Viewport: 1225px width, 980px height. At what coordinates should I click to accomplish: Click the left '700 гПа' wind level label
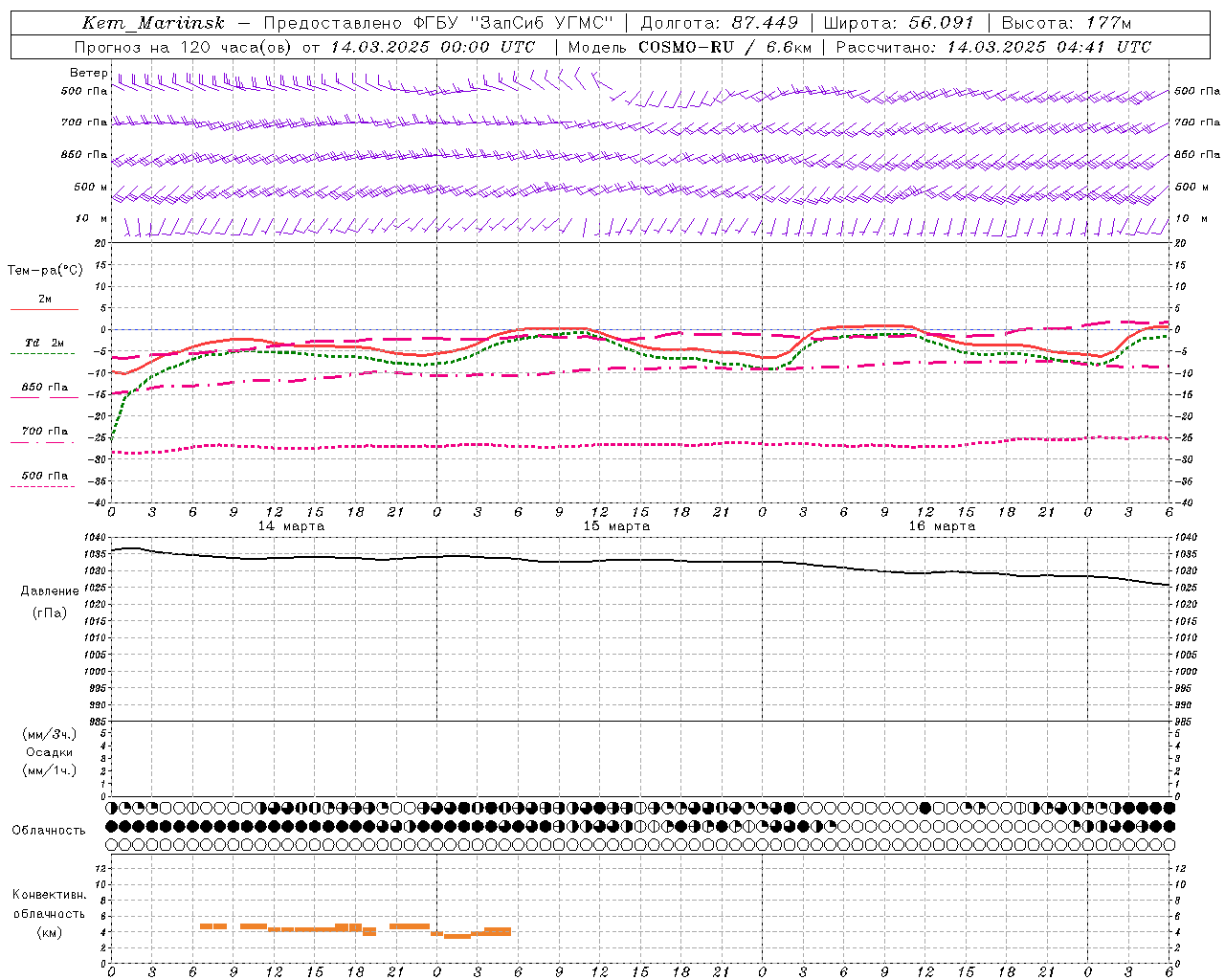point(84,122)
